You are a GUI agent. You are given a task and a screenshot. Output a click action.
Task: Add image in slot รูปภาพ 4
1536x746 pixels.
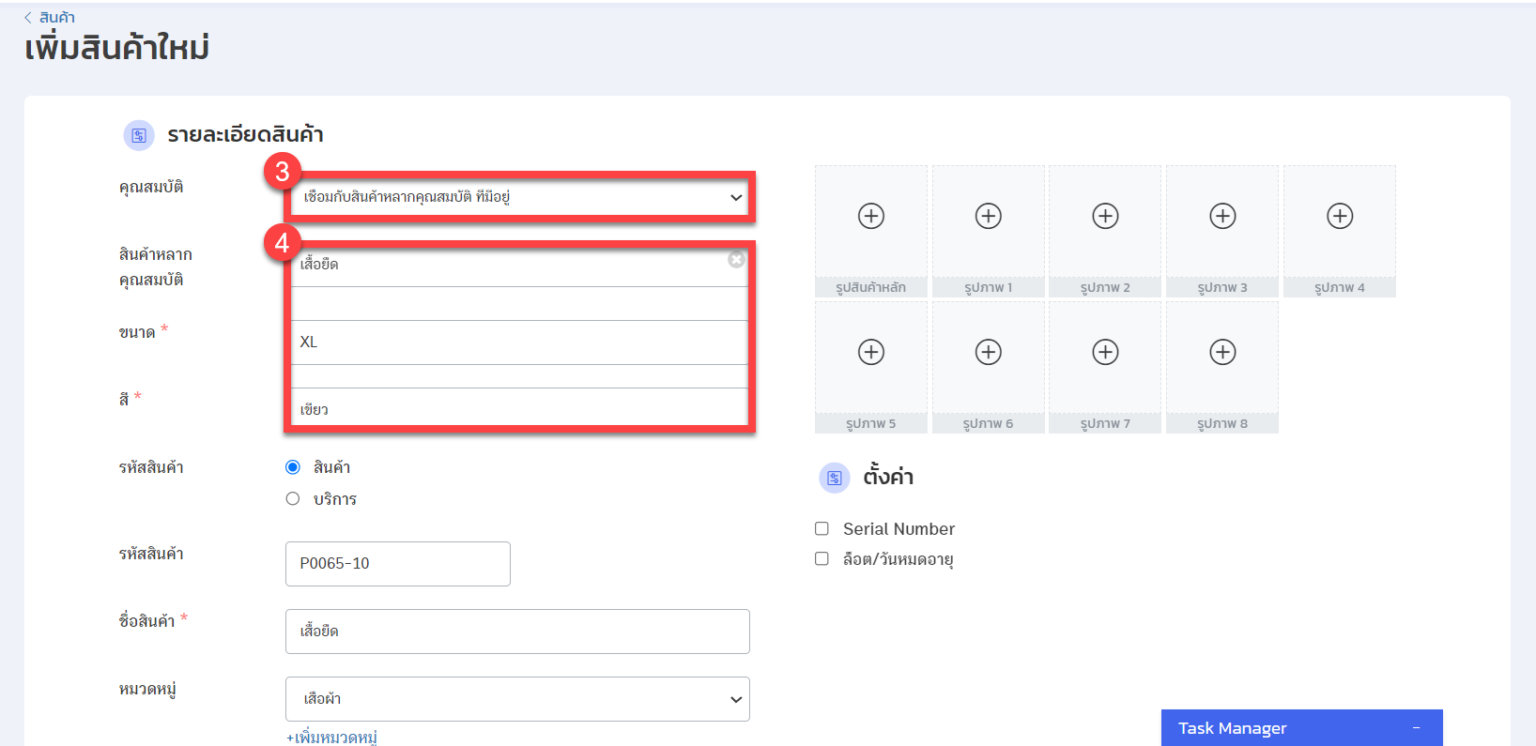tap(1339, 216)
